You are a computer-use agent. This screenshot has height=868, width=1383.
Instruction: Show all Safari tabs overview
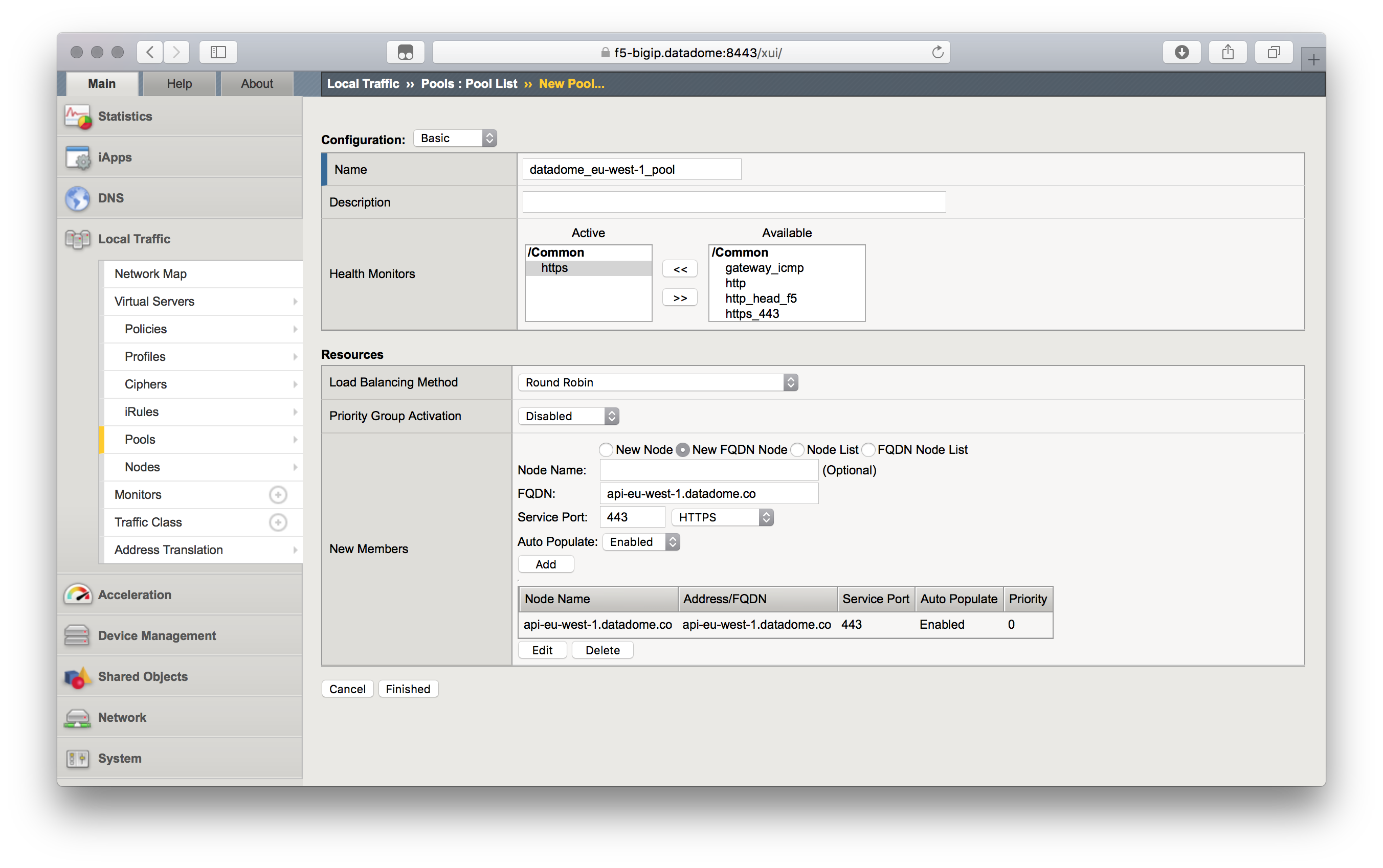(1274, 52)
